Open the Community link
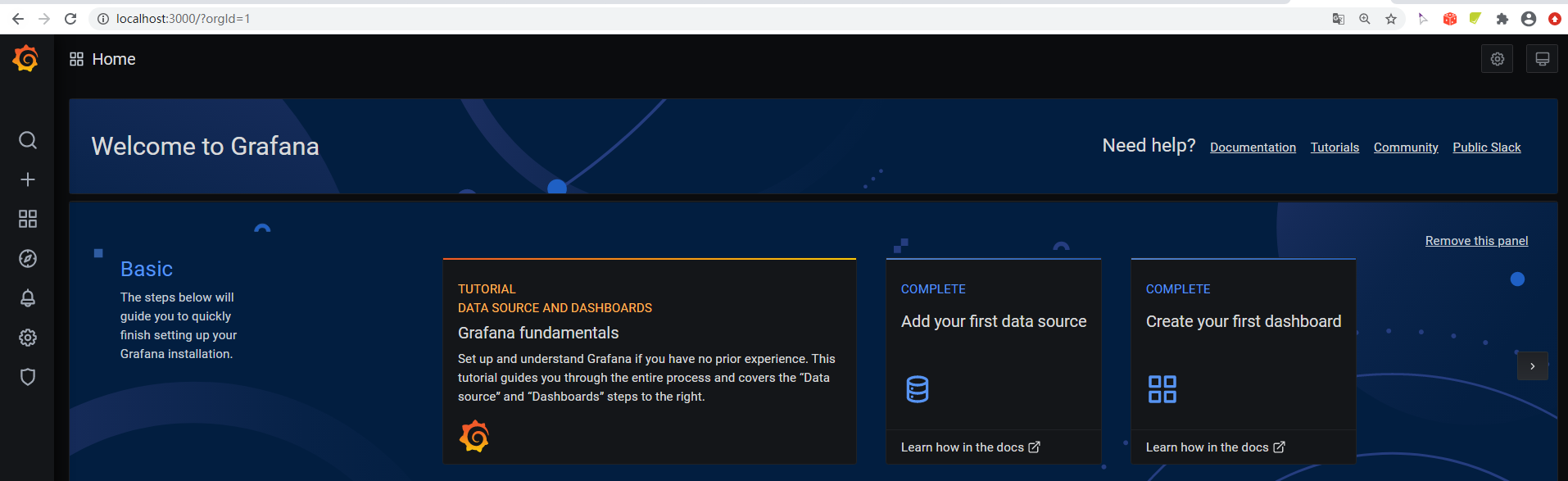 [x=1406, y=147]
